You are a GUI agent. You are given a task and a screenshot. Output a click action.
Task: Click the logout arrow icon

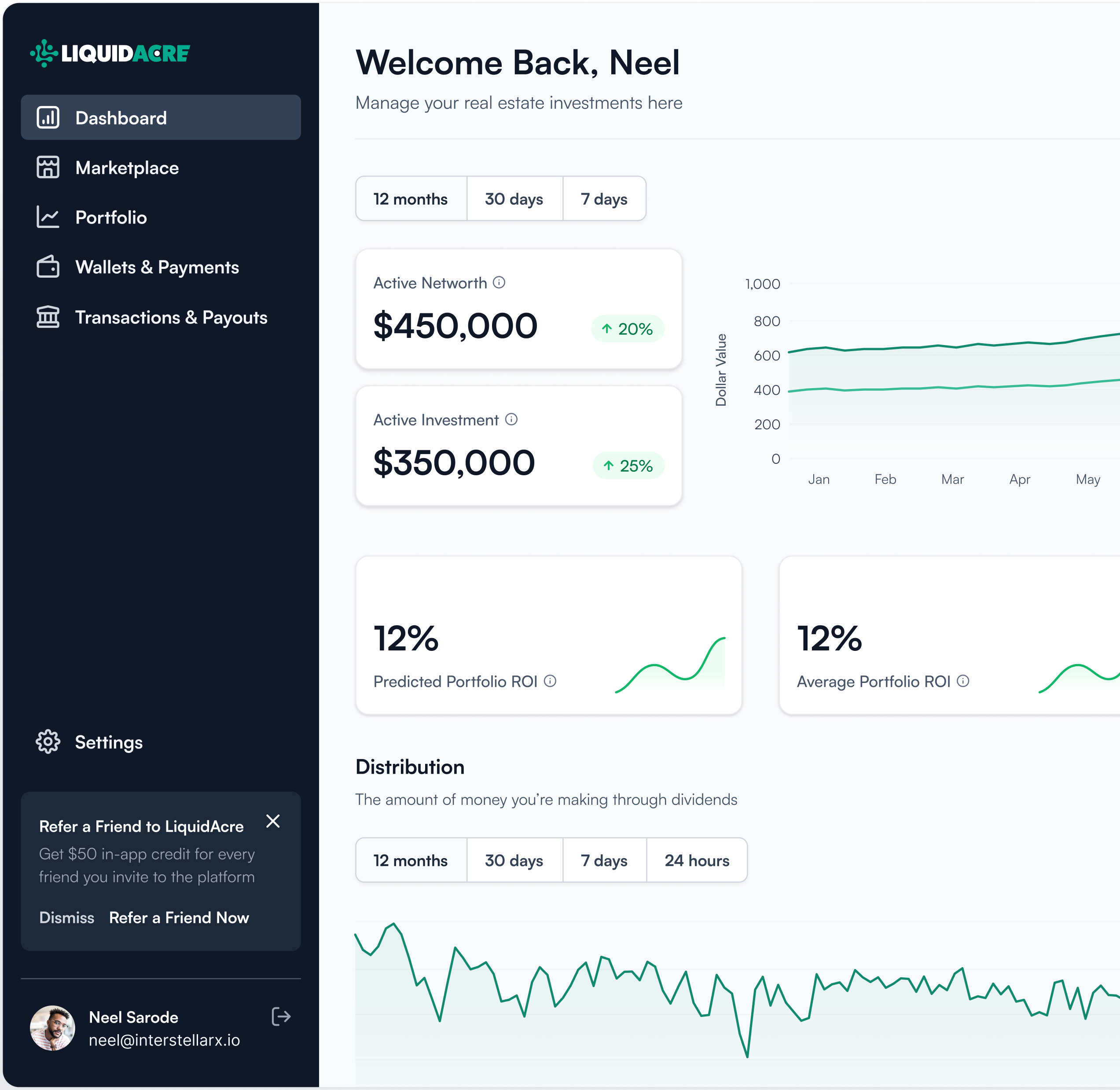pyautogui.click(x=281, y=1017)
